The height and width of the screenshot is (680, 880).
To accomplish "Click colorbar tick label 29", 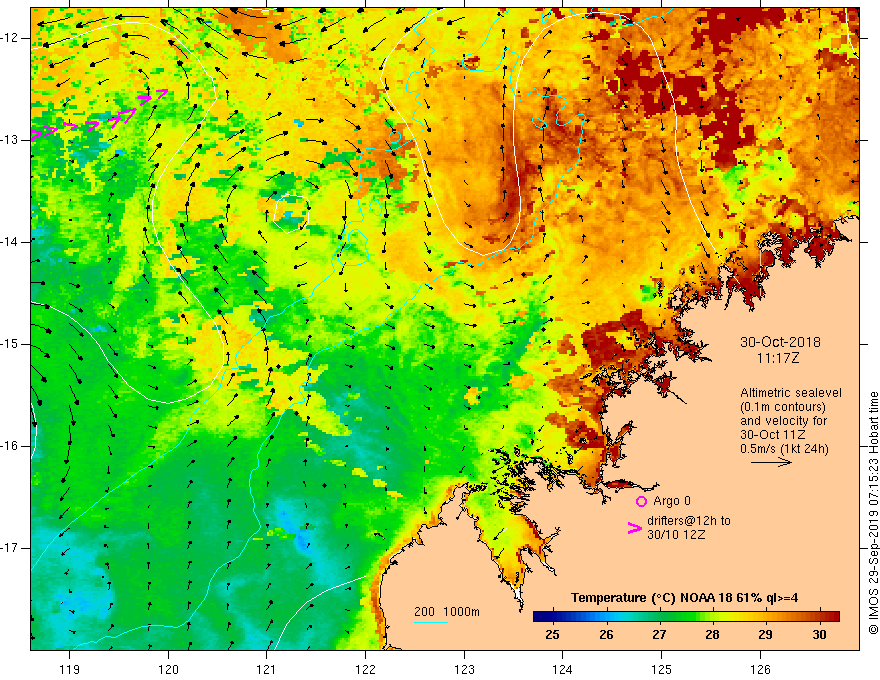I will [766, 635].
